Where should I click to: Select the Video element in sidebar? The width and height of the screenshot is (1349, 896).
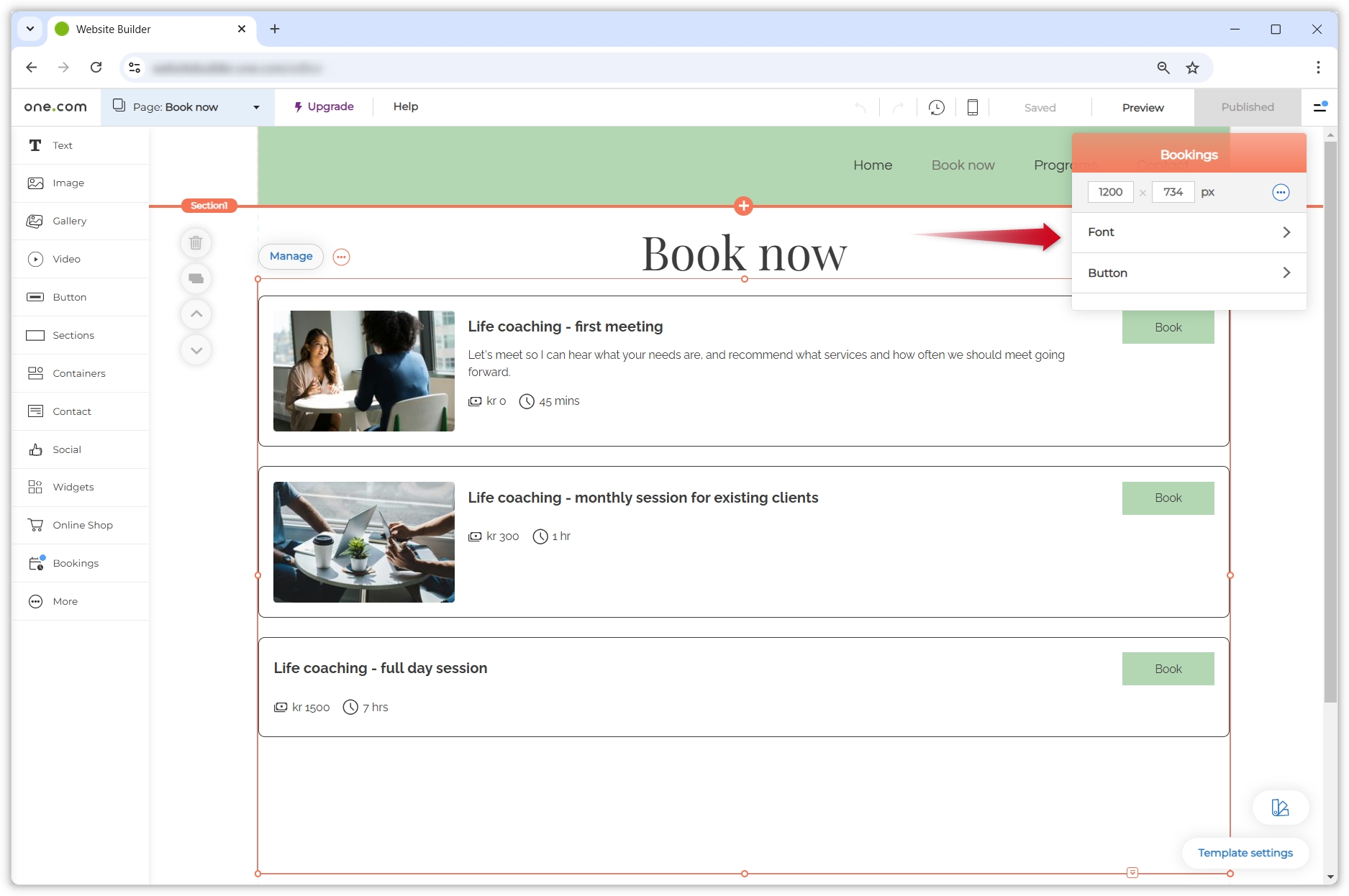point(66,259)
